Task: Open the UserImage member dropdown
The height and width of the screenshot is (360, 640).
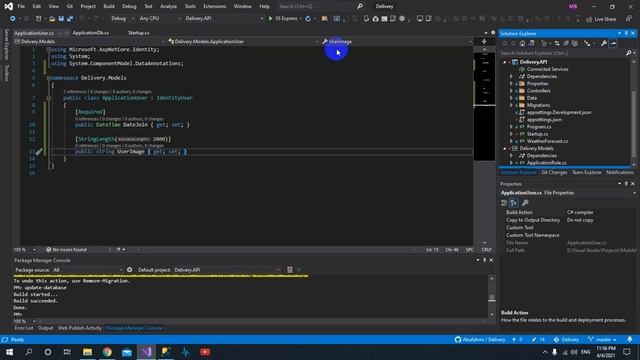Action: tap(397, 42)
